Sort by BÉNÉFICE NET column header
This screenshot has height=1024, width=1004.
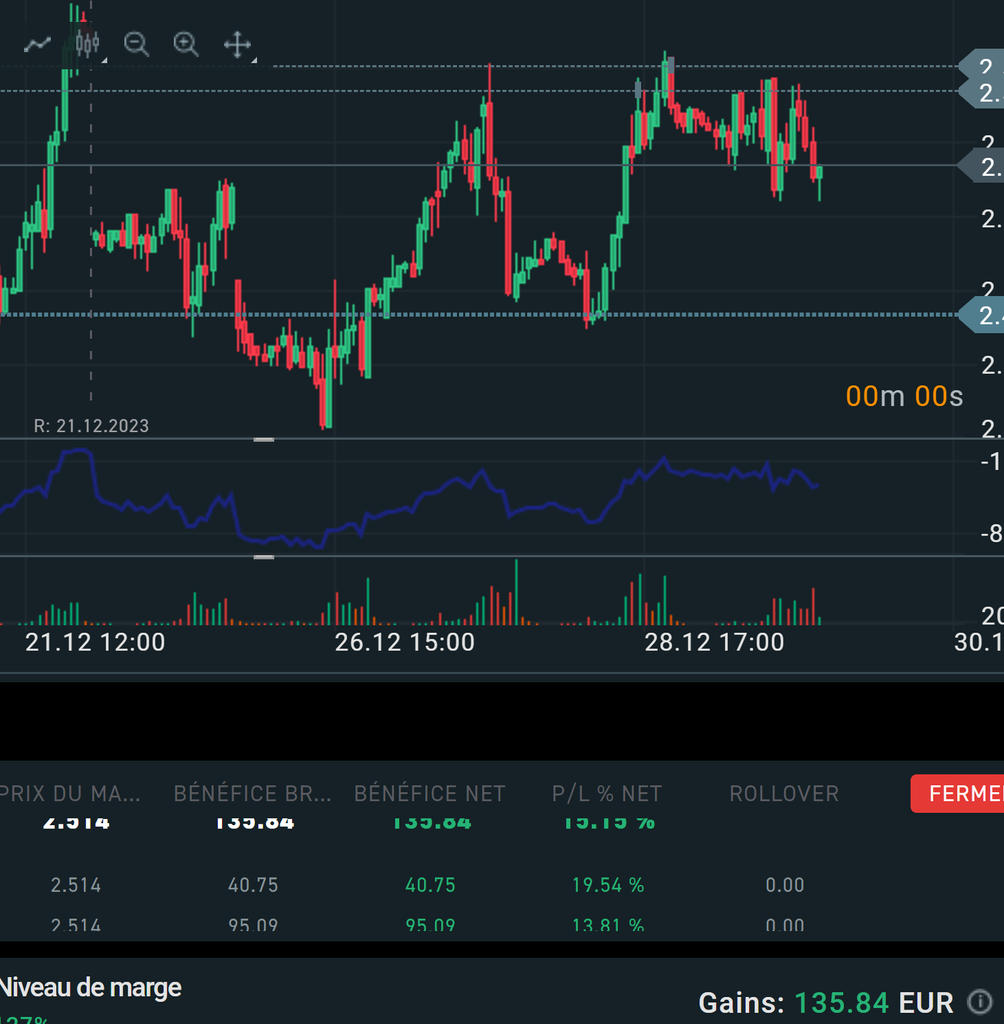coord(429,794)
